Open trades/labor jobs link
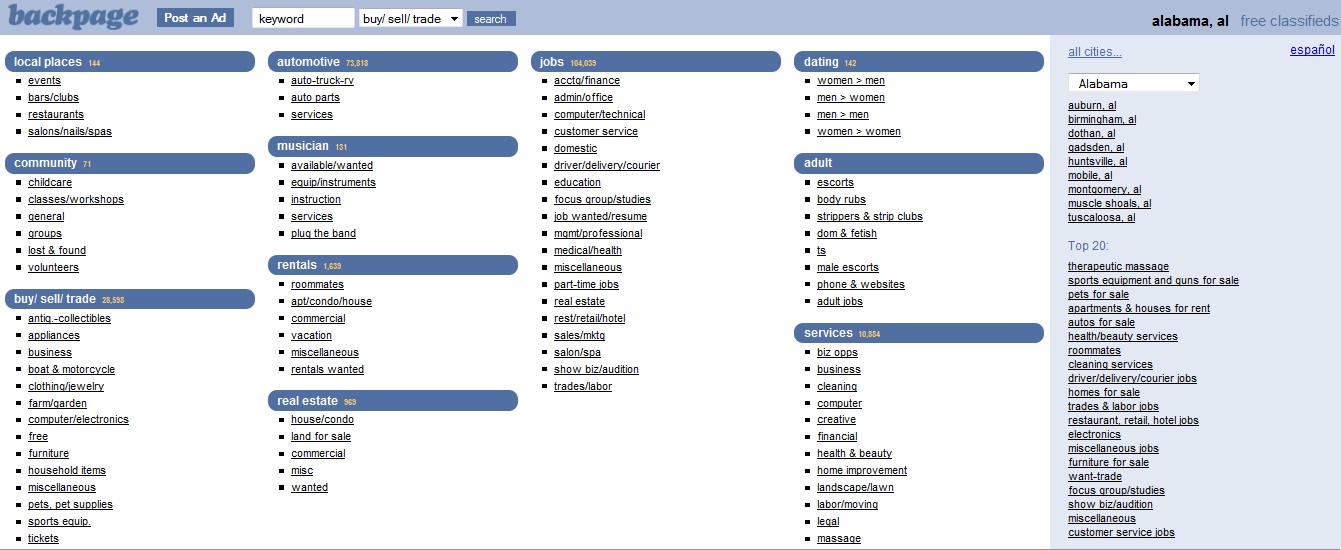Screen dimensions: 1341x550 pyautogui.click(x=583, y=387)
